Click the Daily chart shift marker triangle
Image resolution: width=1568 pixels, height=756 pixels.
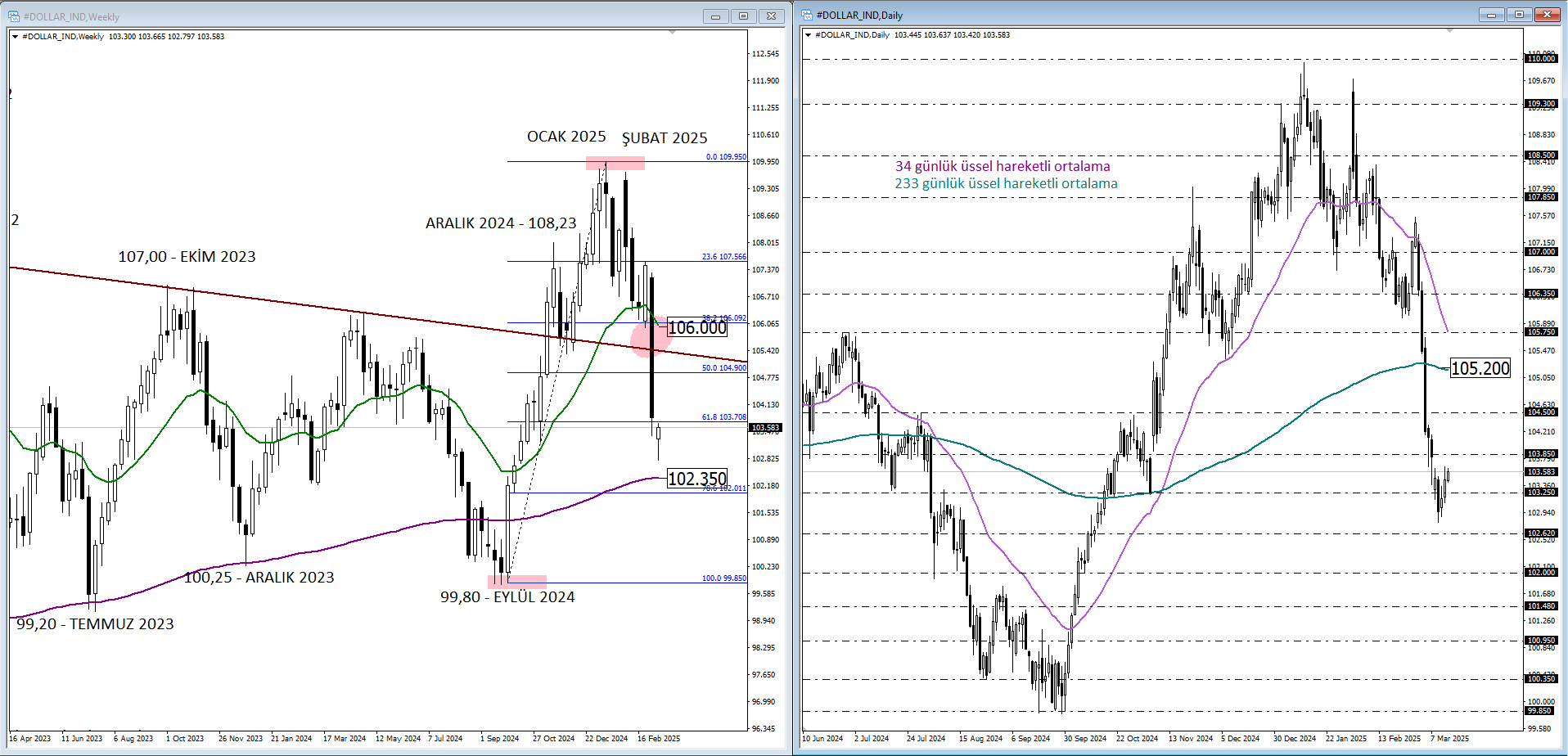pos(1449,30)
